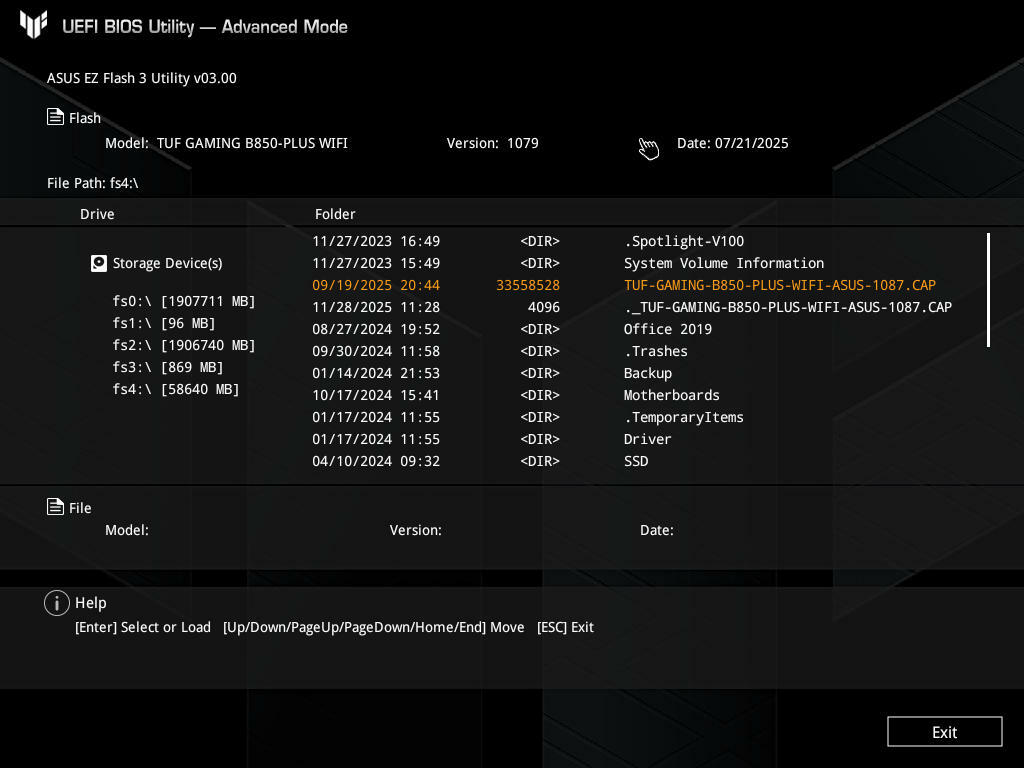Click the Help info icon
Screen dimensions: 1024x768
coord(57,602)
